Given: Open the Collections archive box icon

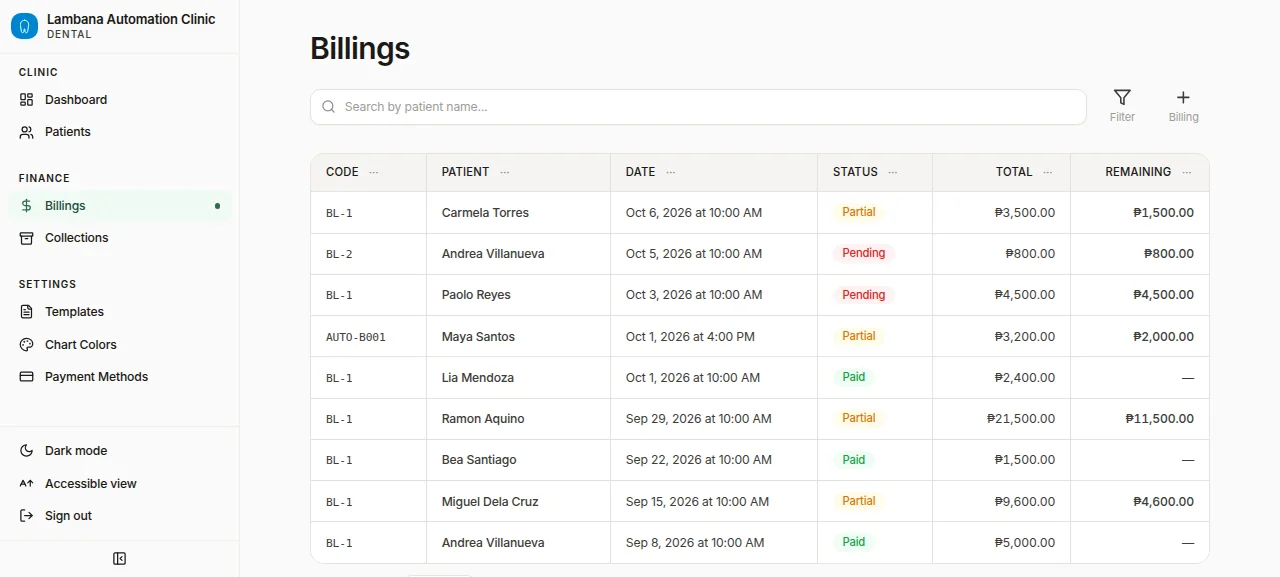Looking at the screenshot, I should point(27,238).
